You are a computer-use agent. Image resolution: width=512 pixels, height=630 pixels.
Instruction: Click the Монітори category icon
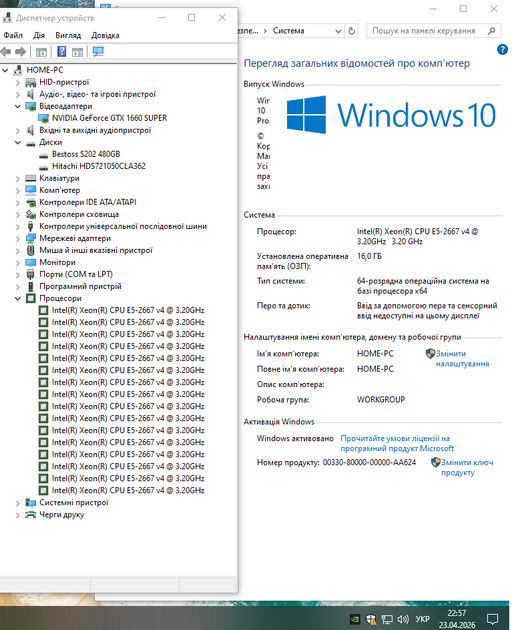tap(31, 262)
